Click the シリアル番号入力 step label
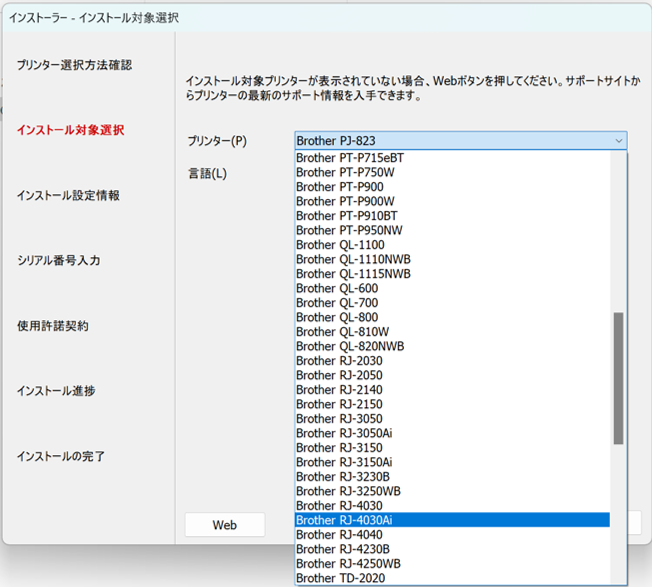This screenshot has height=587, width=652. coord(59,260)
